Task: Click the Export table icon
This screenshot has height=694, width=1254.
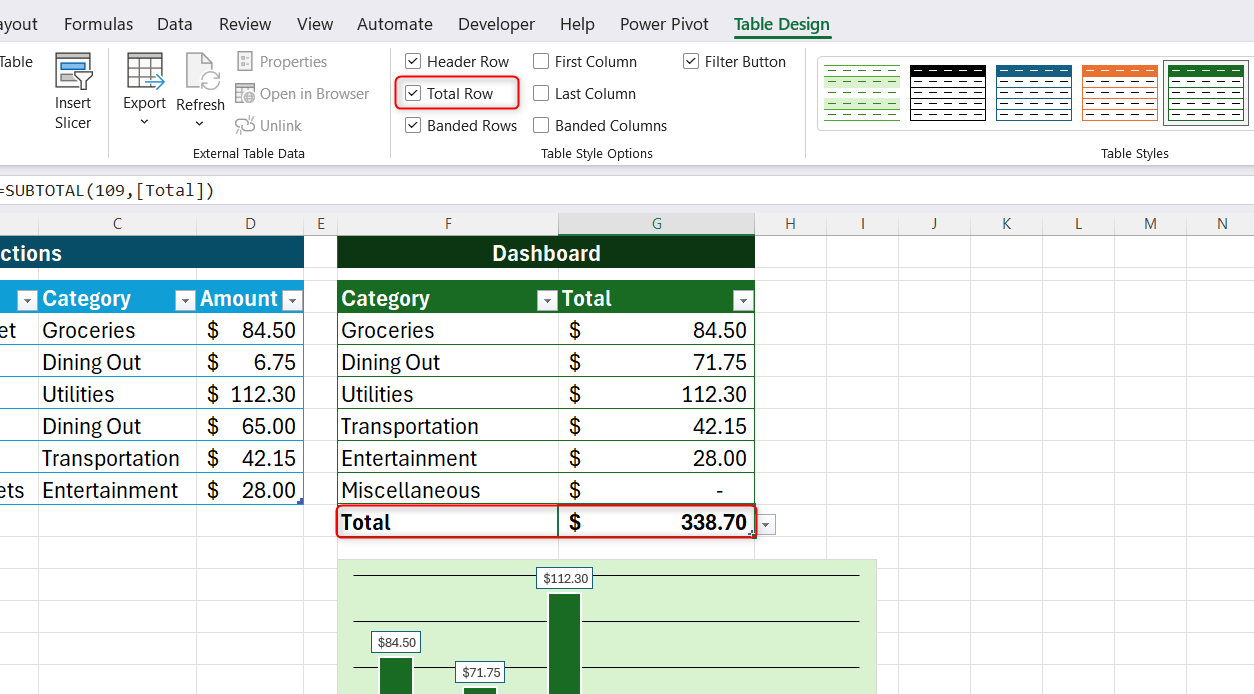Action: click(x=145, y=72)
